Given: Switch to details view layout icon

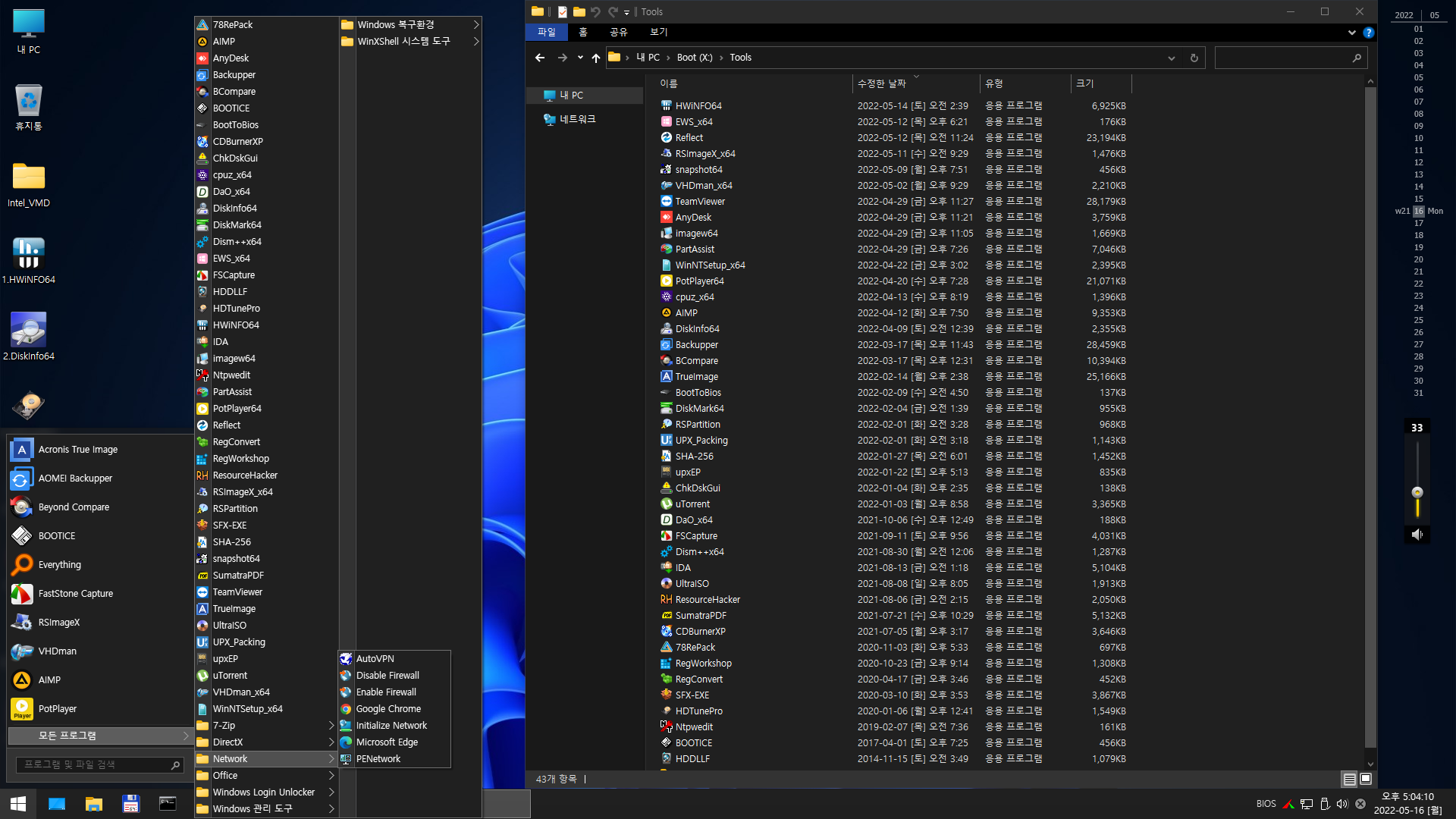Looking at the screenshot, I should coord(1350,779).
